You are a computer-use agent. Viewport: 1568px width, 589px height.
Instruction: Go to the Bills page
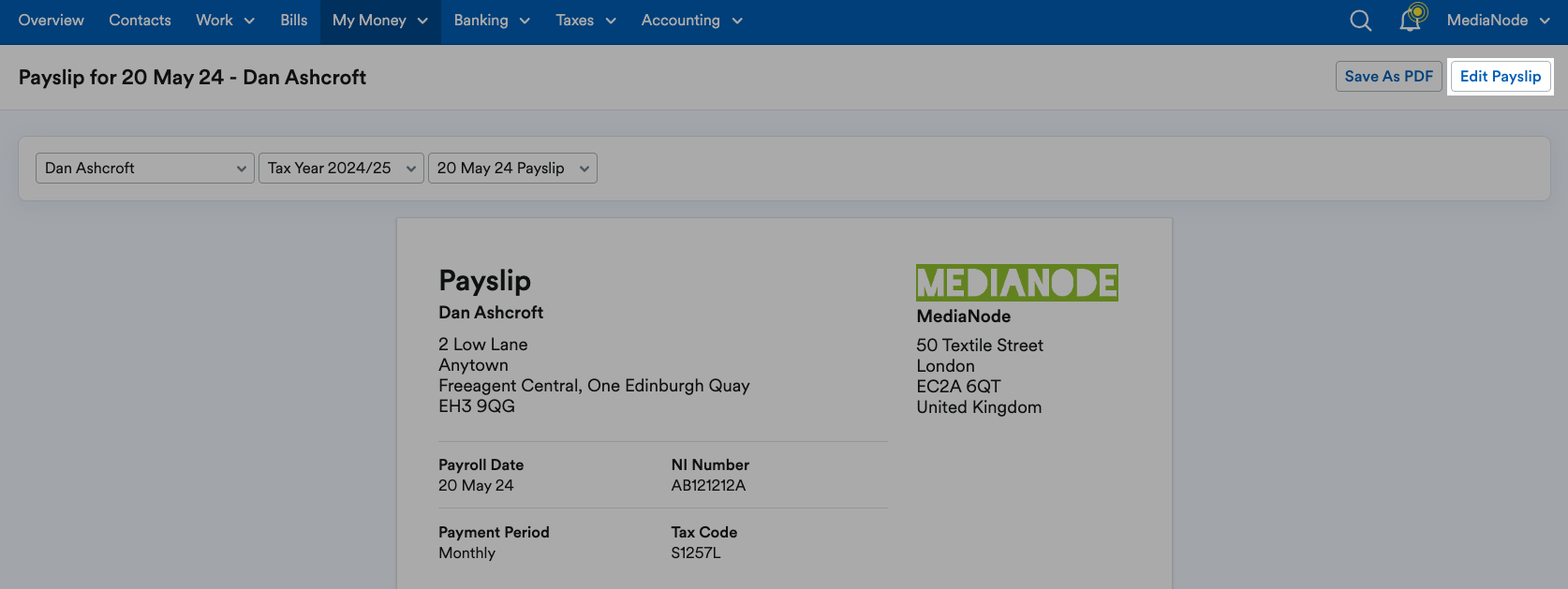pyautogui.click(x=294, y=21)
